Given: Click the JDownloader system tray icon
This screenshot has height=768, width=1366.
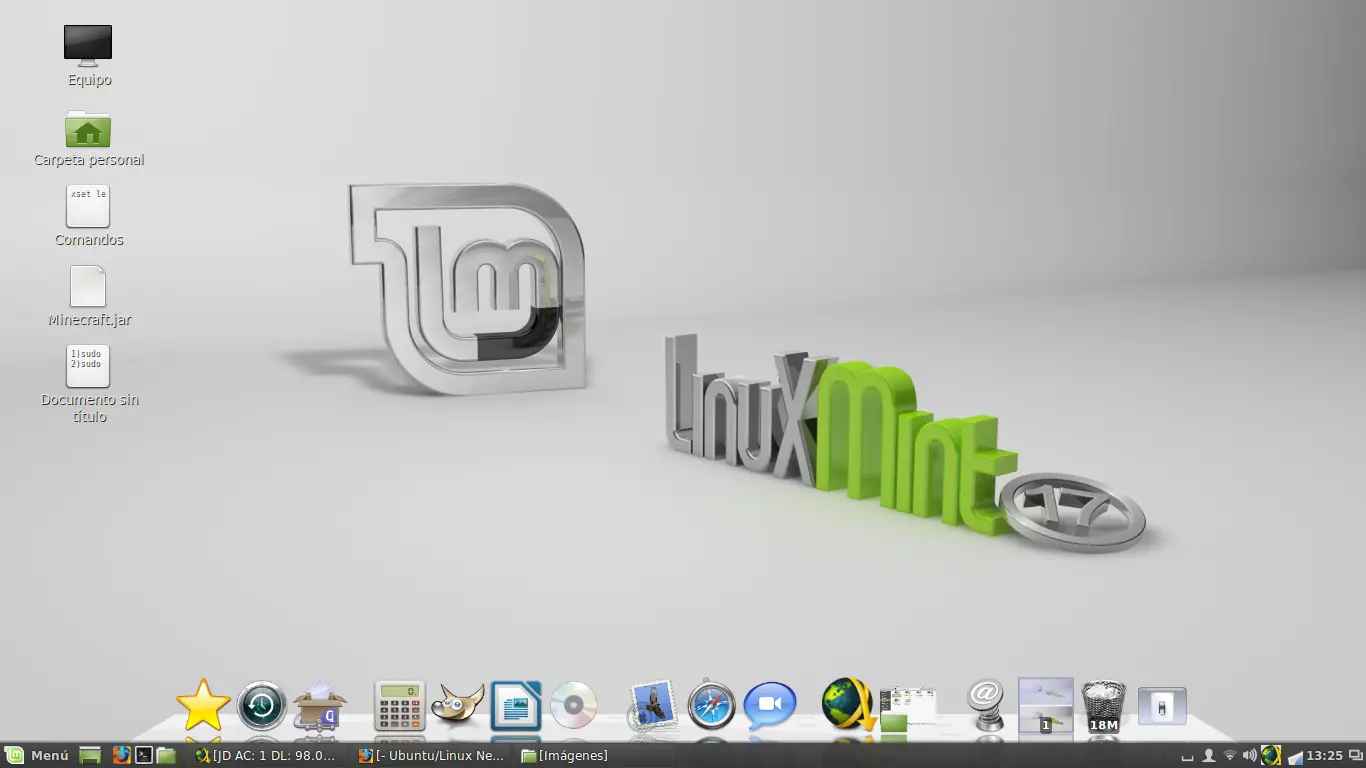Looking at the screenshot, I should pos(1271,756).
